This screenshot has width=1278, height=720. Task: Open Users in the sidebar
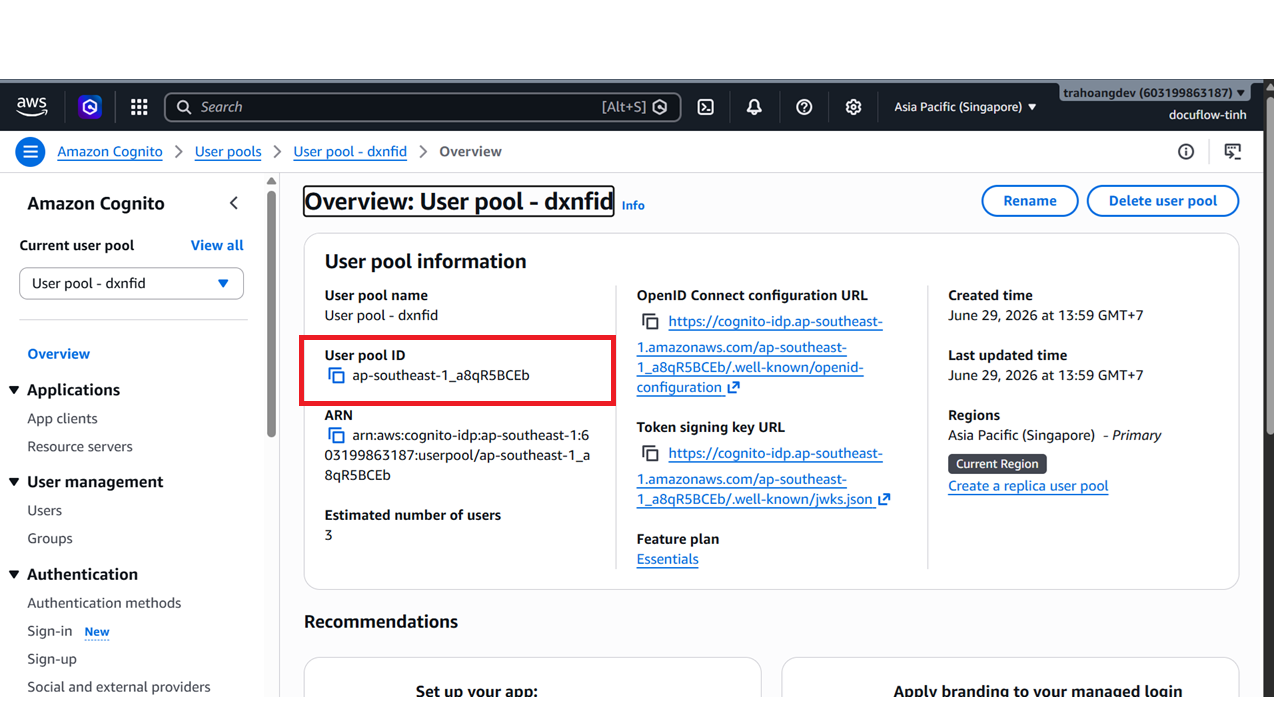pyautogui.click(x=45, y=511)
